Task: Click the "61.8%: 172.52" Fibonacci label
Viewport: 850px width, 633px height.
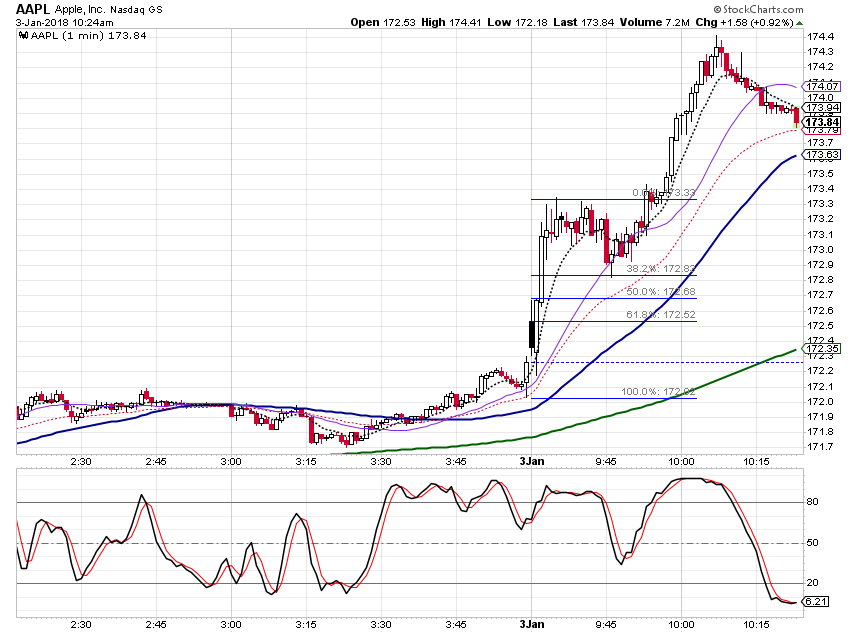Action: coord(661,315)
